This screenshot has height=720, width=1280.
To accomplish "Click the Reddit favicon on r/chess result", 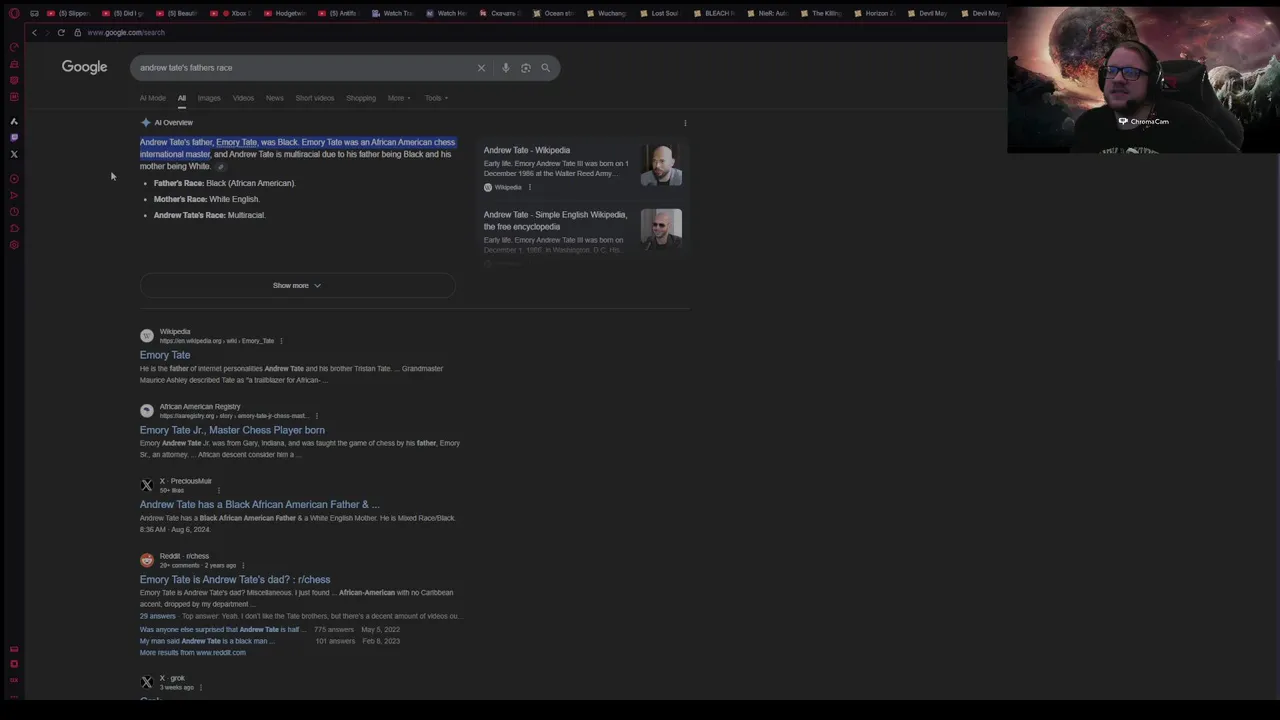I will coord(147,560).
